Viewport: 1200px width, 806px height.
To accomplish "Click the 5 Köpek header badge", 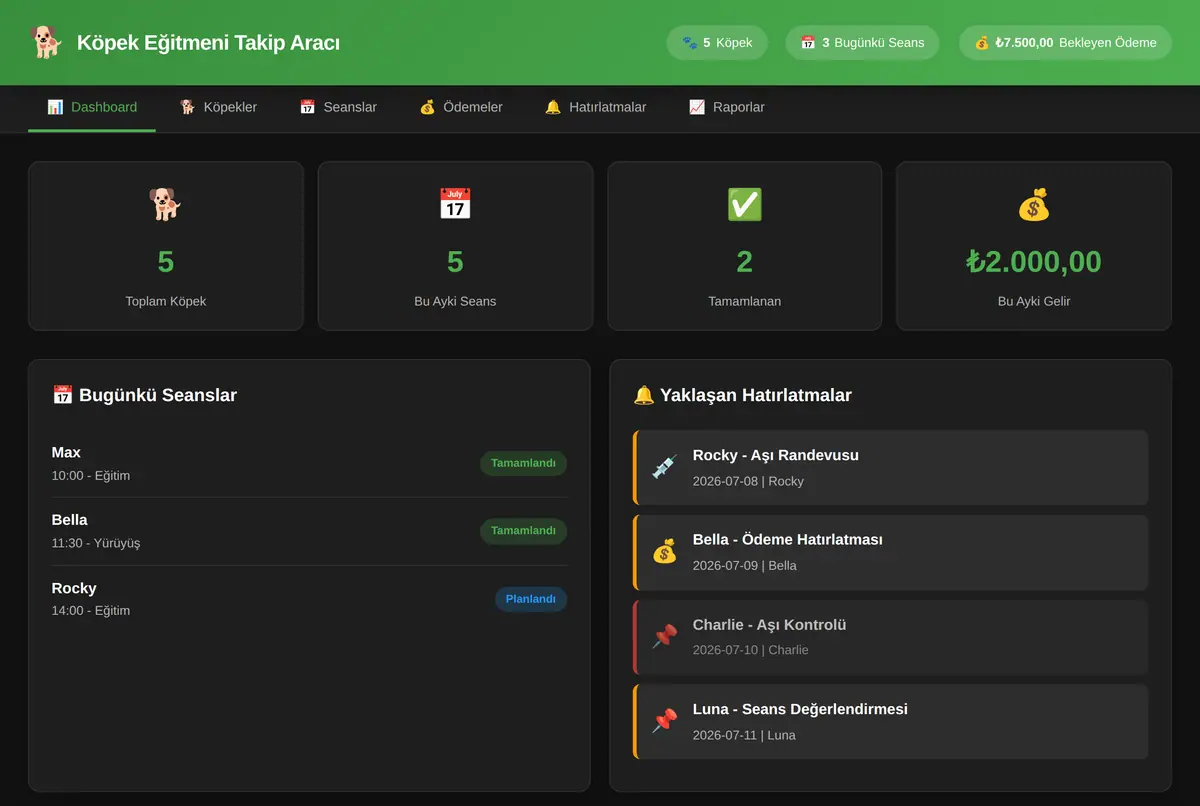I will point(717,43).
